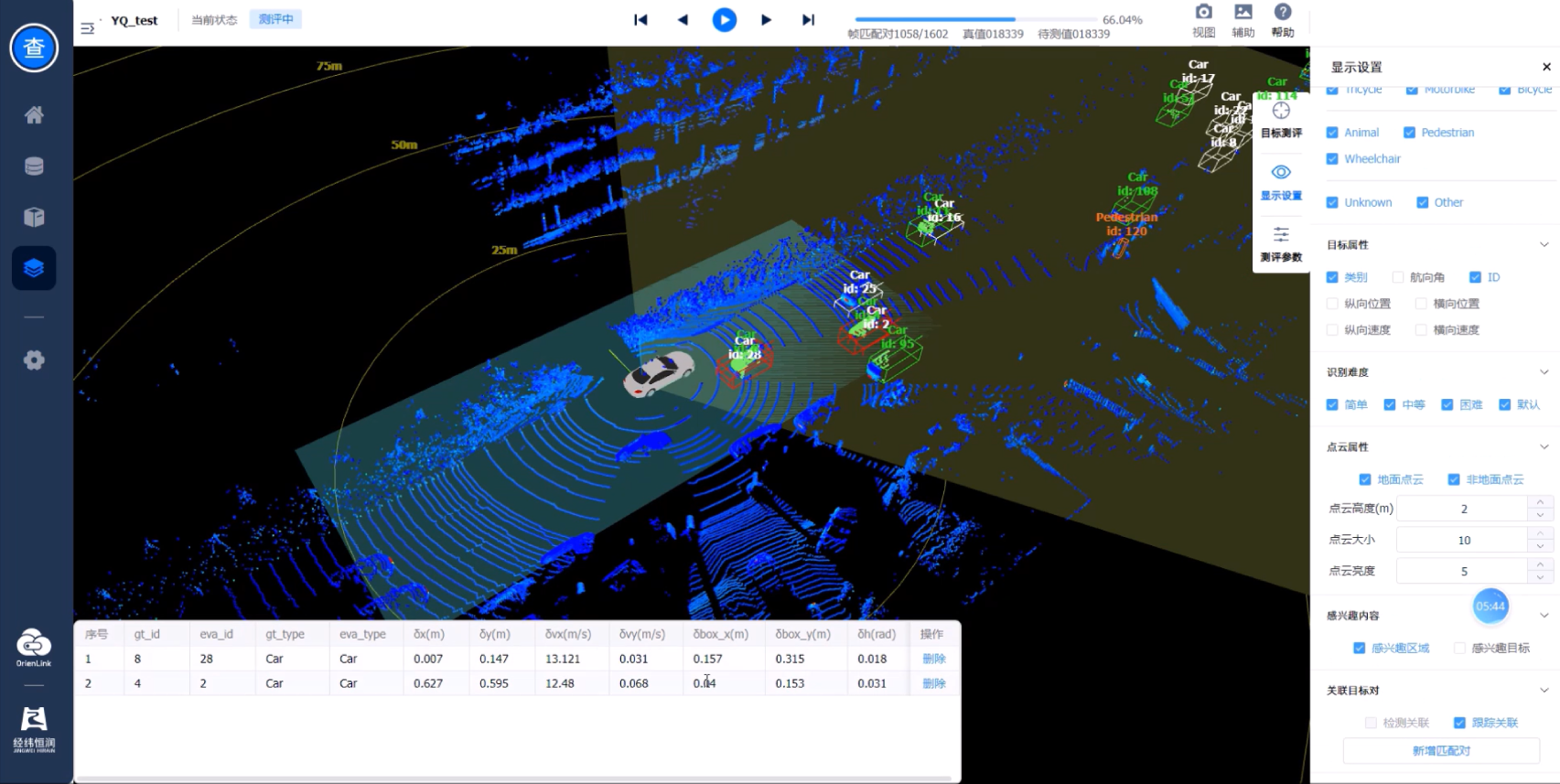Collapse the 点云属性 section
1560x784 pixels.
[1544, 447]
